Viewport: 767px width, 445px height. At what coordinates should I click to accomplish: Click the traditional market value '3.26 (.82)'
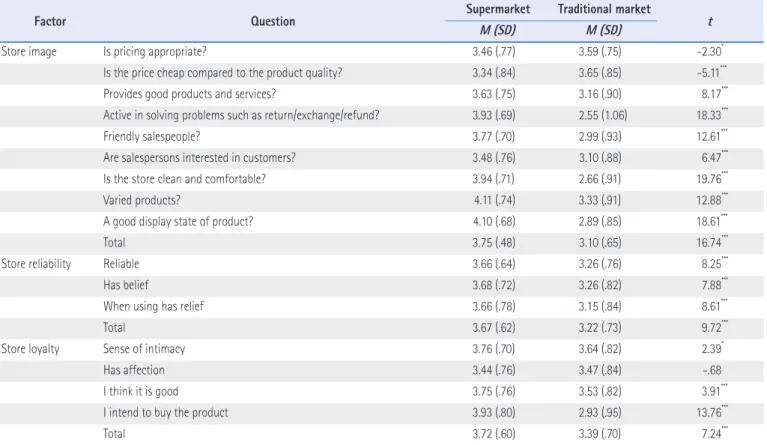pyautogui.click(x=600, y=285)
